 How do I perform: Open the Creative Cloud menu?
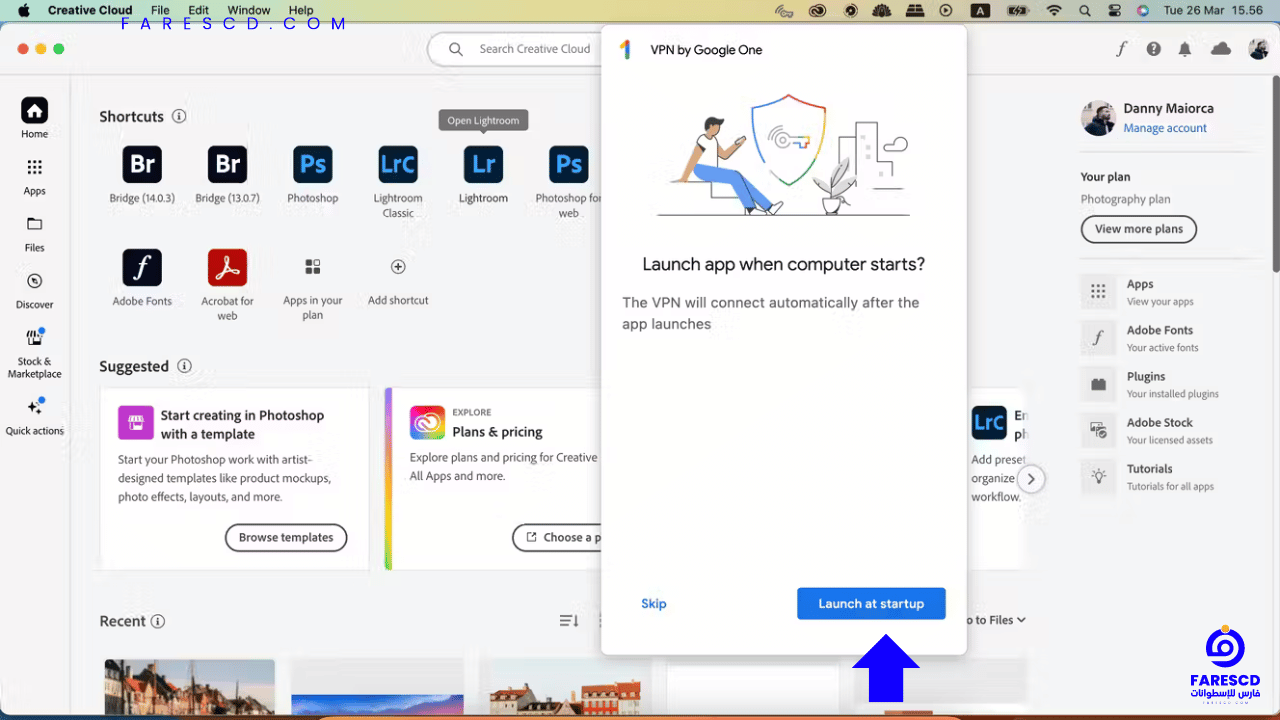pyautogui.click(x=90, y=10)
